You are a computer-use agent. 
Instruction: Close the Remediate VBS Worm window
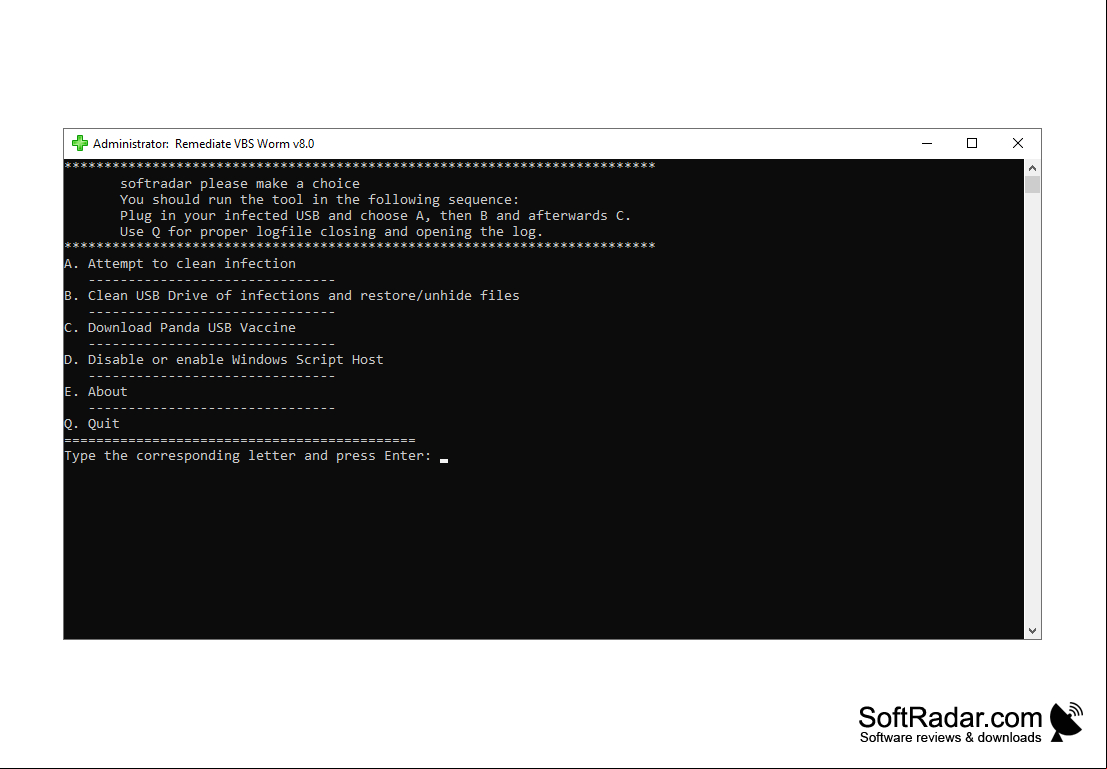[1018, 143]
